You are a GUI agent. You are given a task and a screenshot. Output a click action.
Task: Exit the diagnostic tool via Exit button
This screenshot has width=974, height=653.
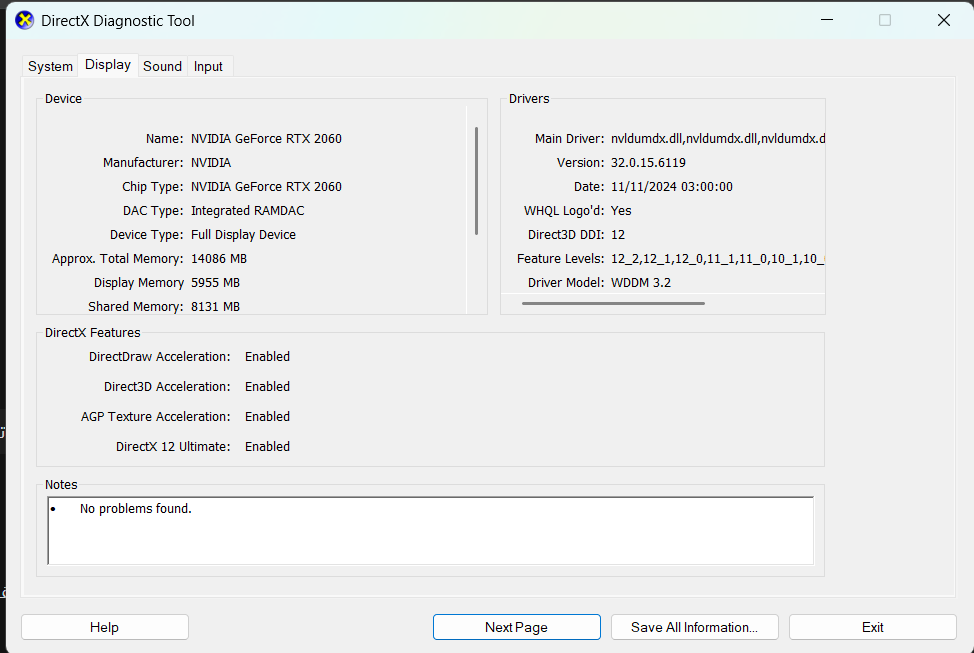coord(872,627)
